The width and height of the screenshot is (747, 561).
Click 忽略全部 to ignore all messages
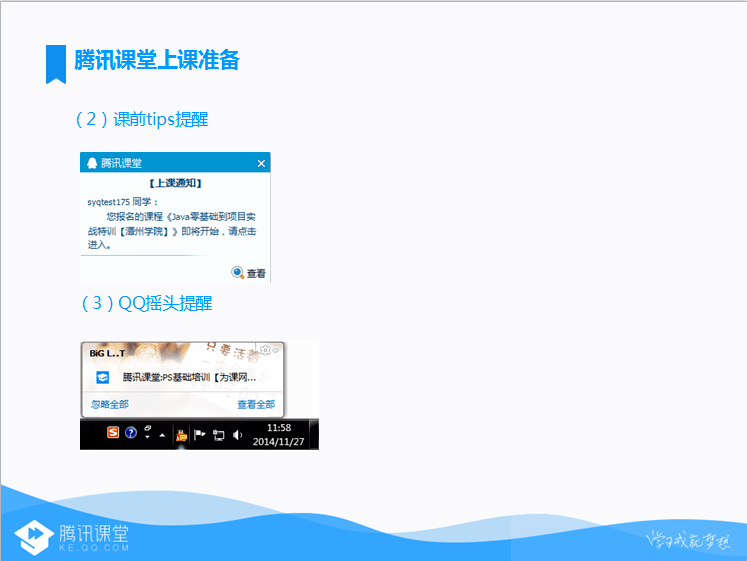tap(109, 404)
